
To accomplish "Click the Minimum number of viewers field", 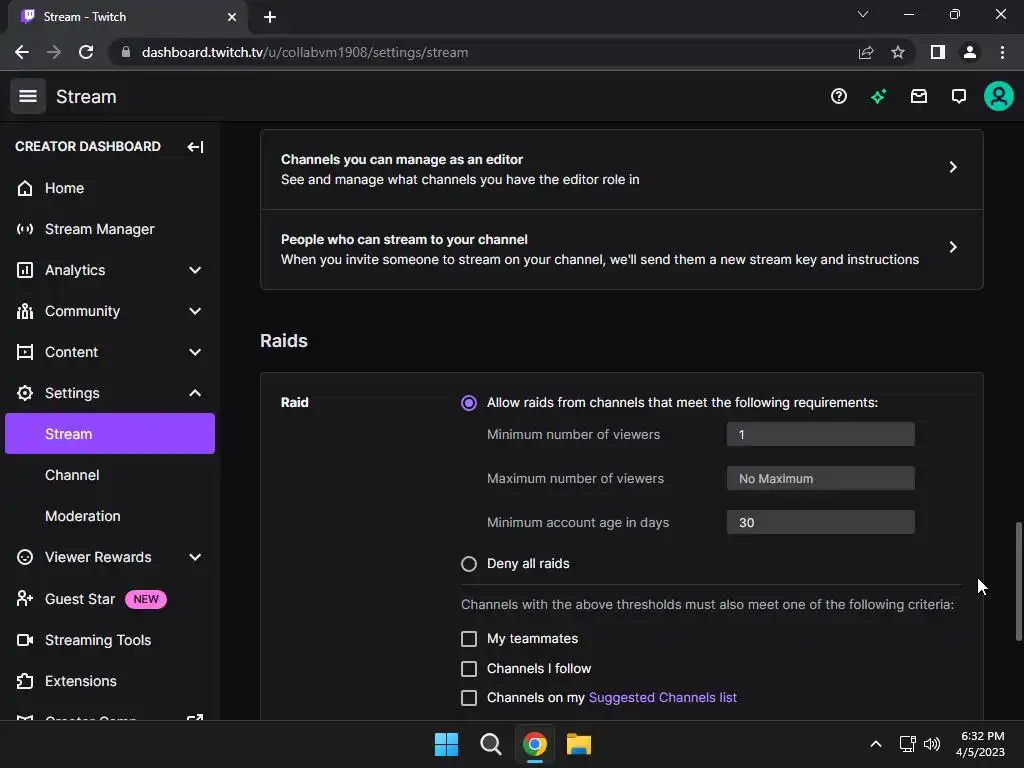I will coord(820,434).
